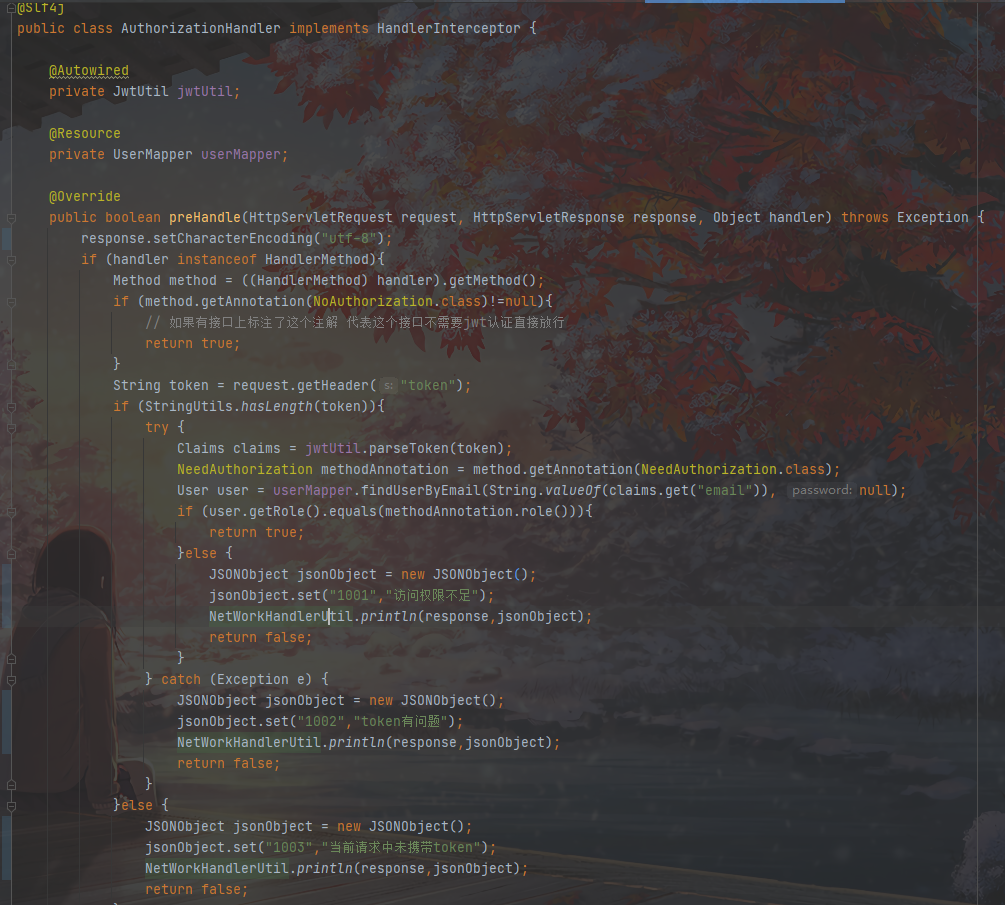Image resolution: width=1005 pixels, height=905 pixels.
Task: Click the jwtUtil field name declaration
Action: [204, 91]
